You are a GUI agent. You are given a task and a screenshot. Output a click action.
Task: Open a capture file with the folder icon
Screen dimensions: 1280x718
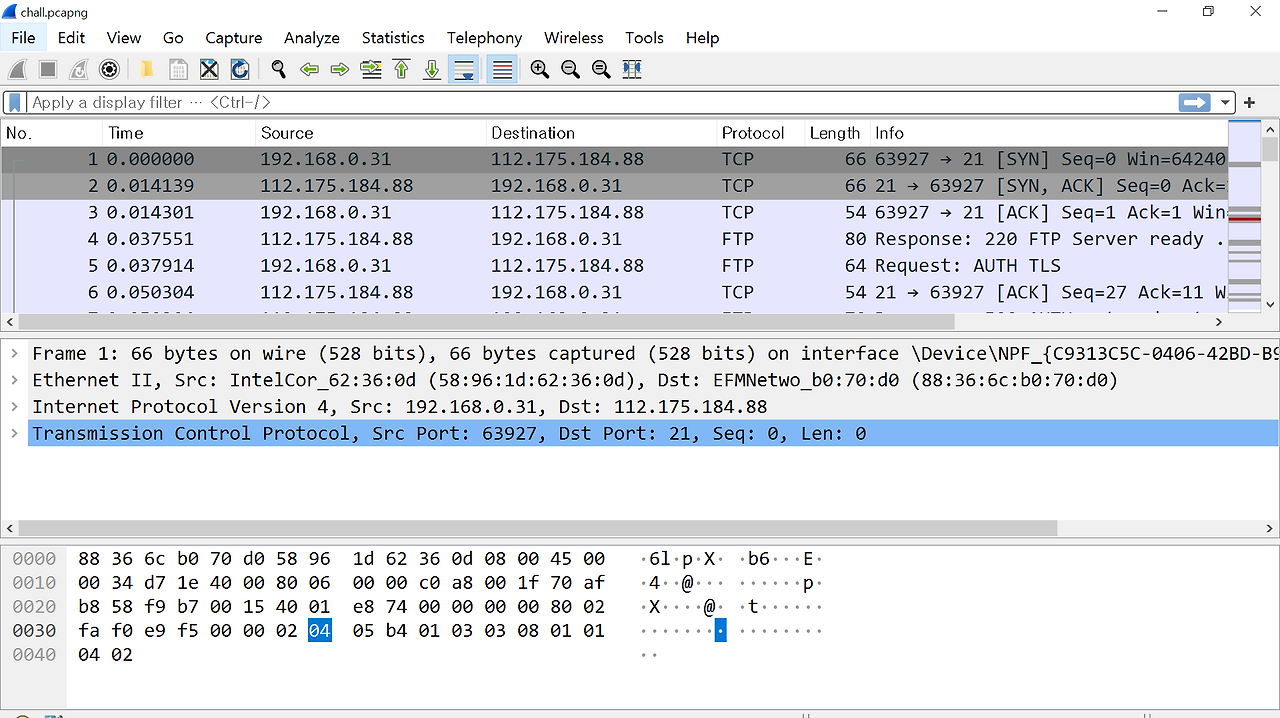(147, 69)
